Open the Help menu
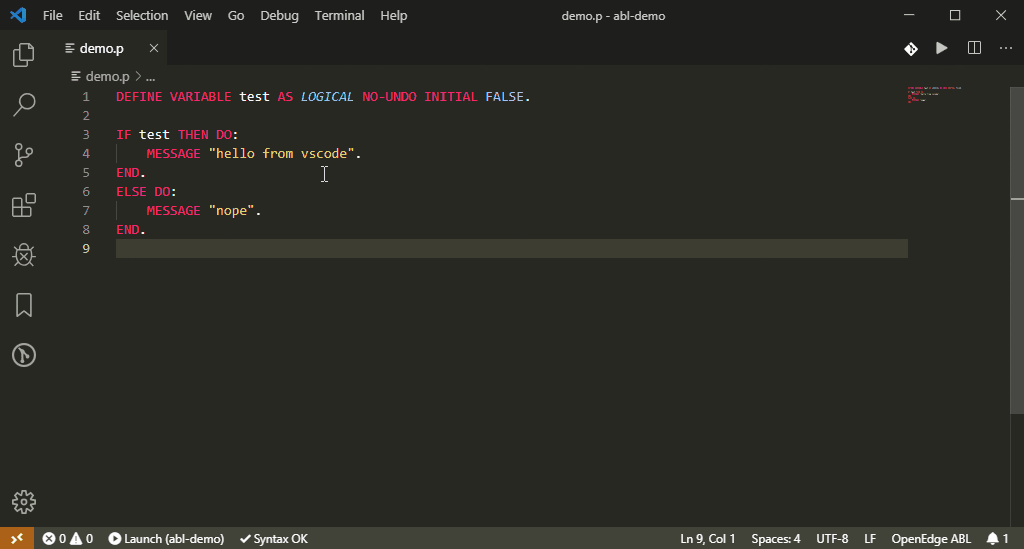1024x549 pixels. click(394, 15)
